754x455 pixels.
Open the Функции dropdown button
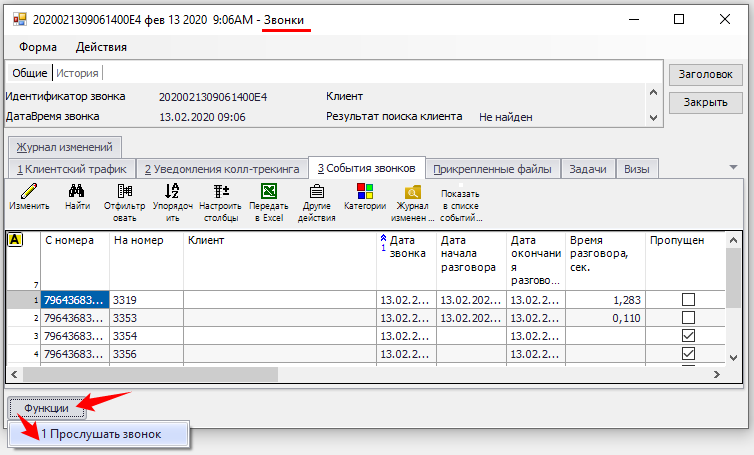click(x=48, y=408)
